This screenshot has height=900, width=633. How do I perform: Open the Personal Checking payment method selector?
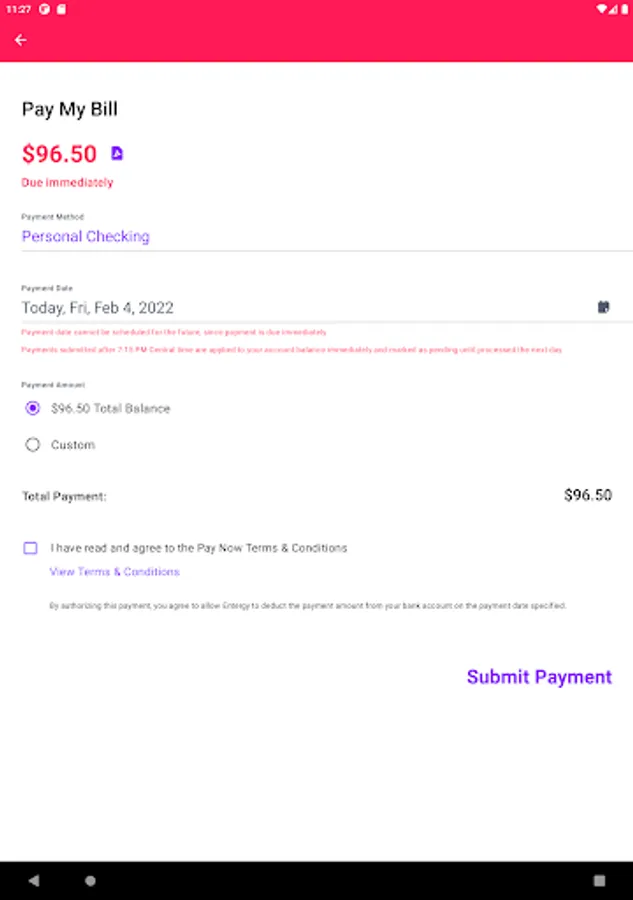(x=86, y=237)
